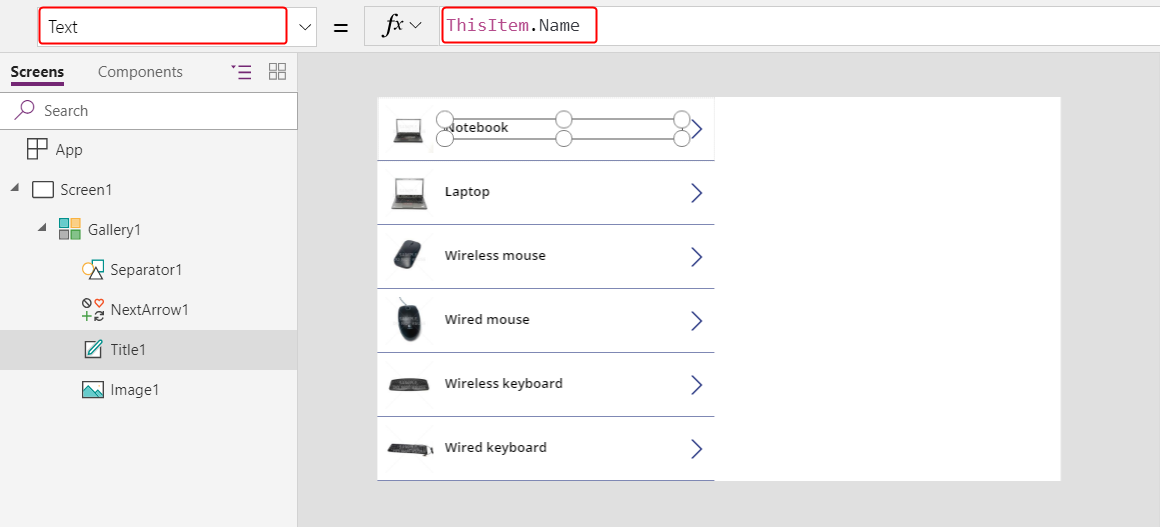Click the Wireless mouse row arrow

[696, 257]
